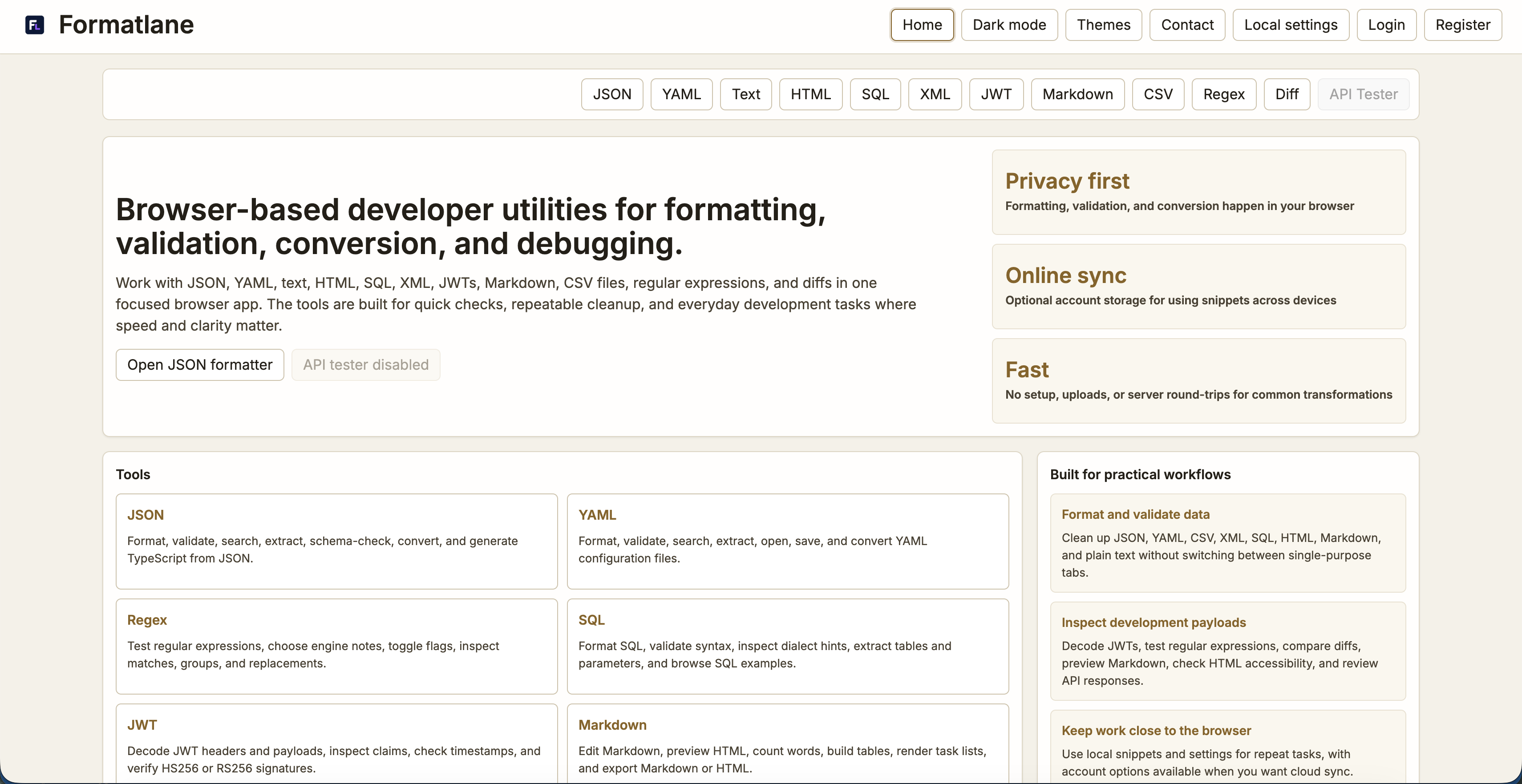Click Open JSON formatter button
Image resolution: width=1522 pixels, height=784 pixels.
coord(200,365)
